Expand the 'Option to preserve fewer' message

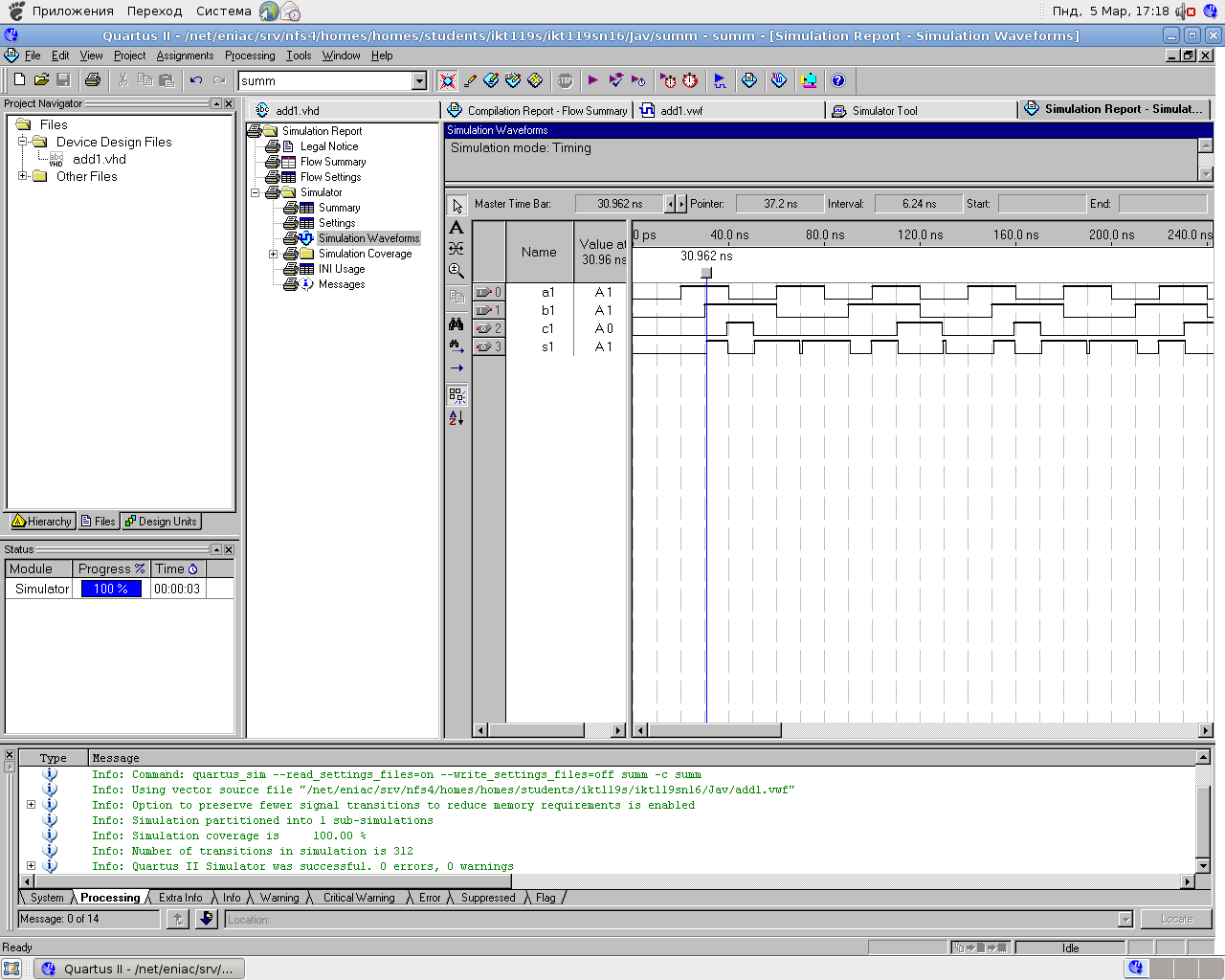[x=31, y=805]
